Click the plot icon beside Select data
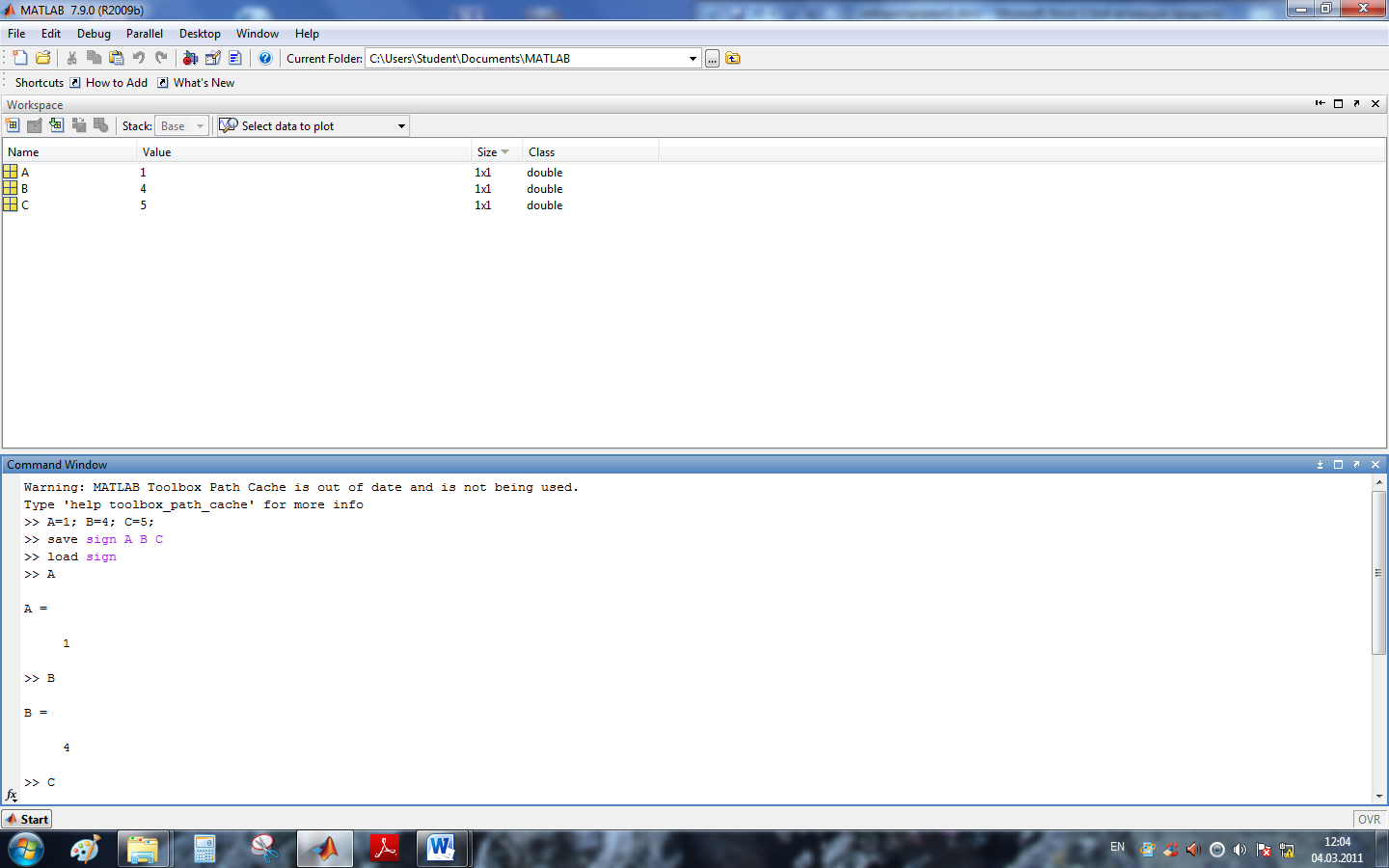 pyautogui.click(x=229, y=125)
